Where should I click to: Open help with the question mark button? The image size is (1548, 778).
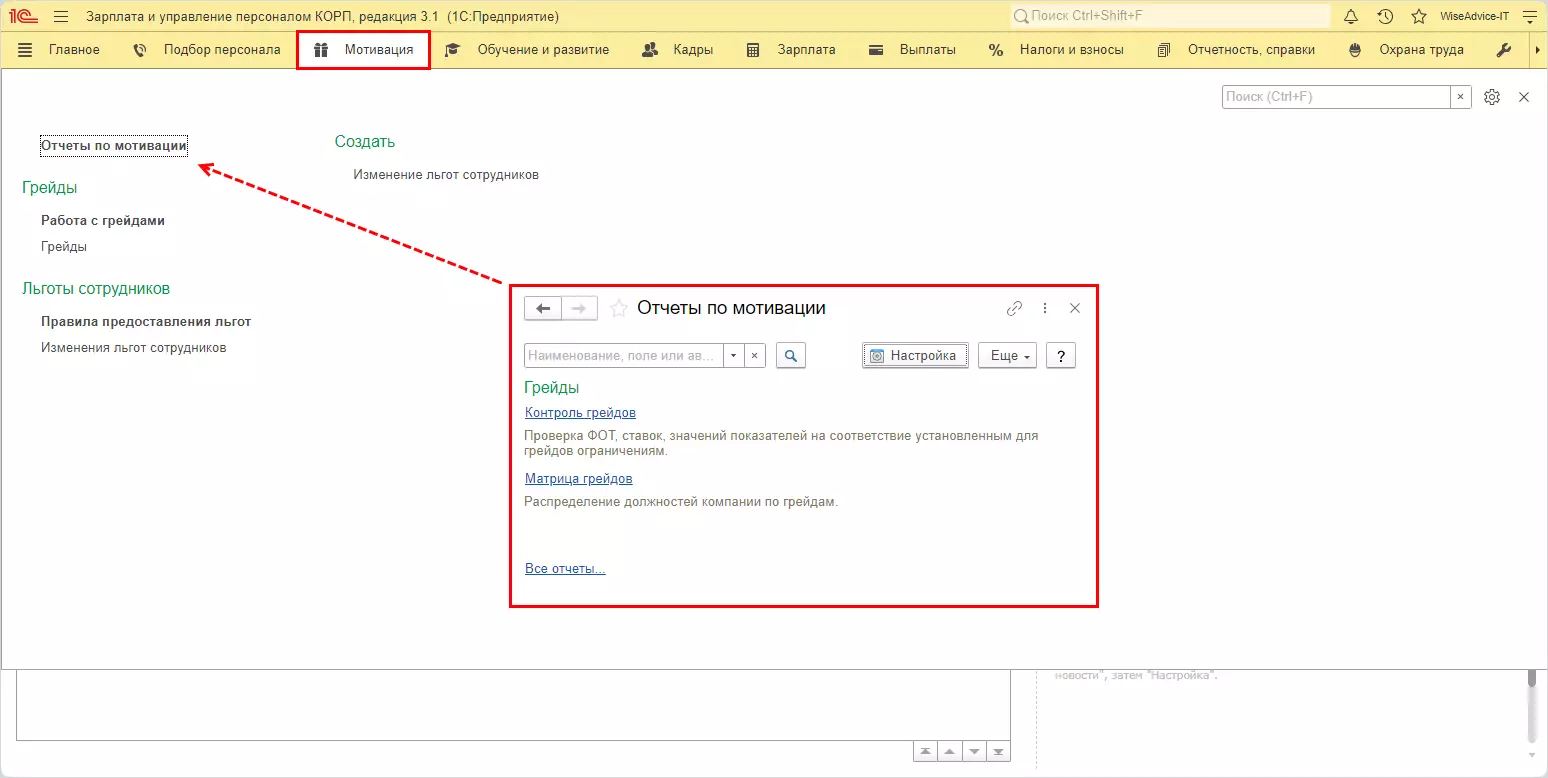click(x=1061, y=355)
